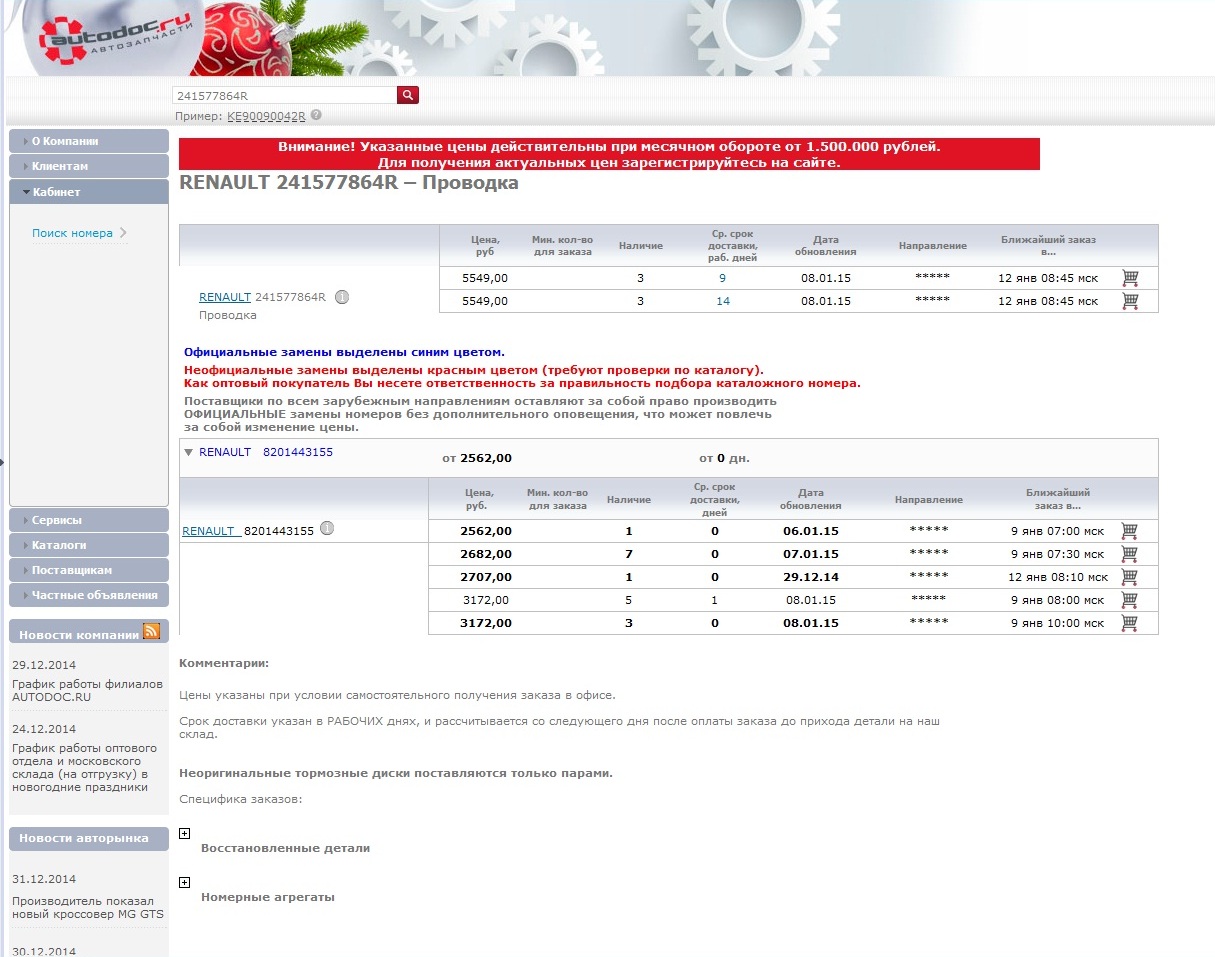Click the update date 29.12.14 cell
The image size is (1215, 957).
(811, 577)
